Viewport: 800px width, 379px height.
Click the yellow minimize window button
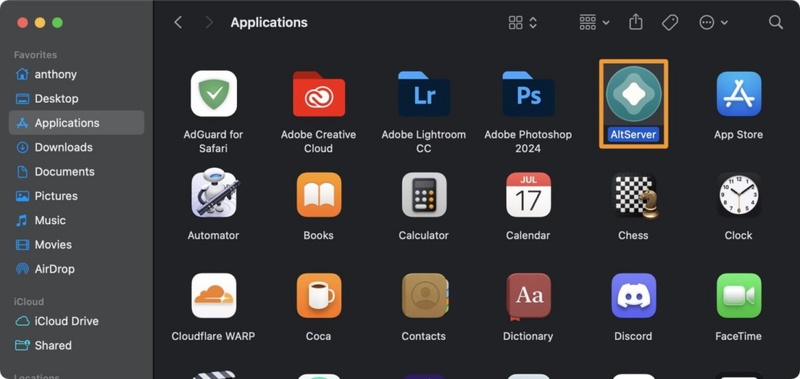tap(40, 22)
